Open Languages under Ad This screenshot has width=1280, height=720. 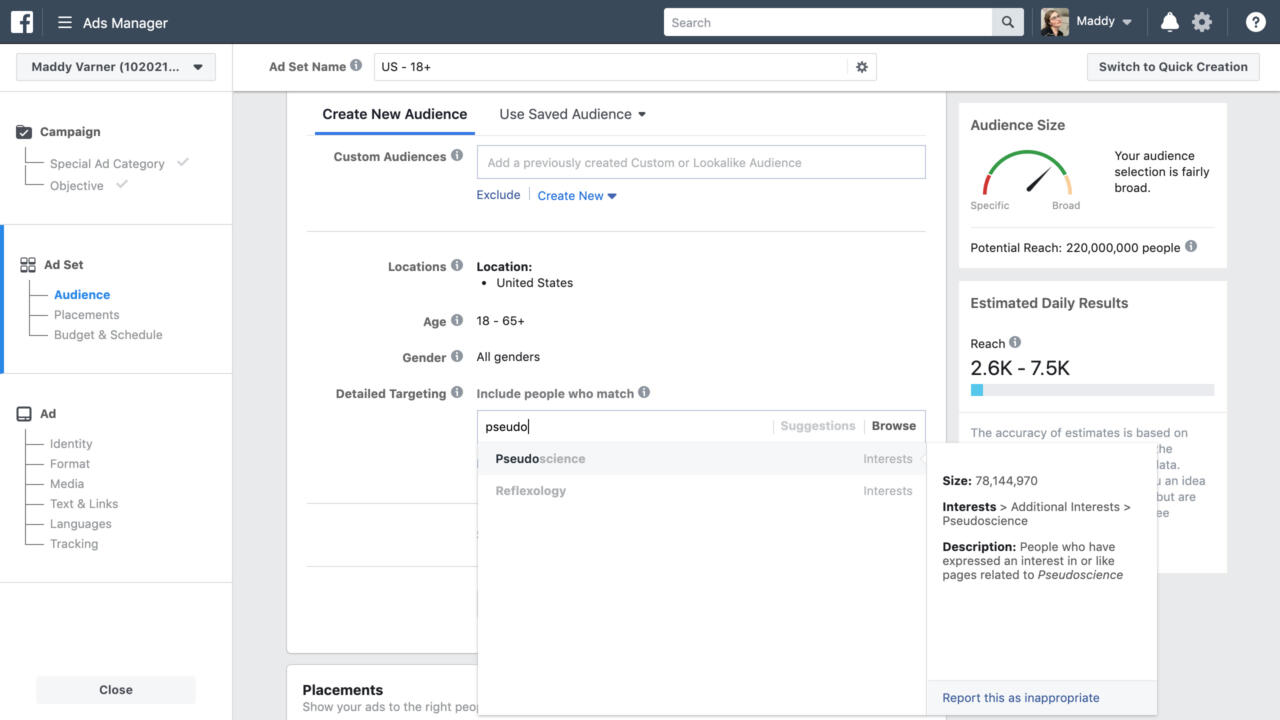pos(81,524)
